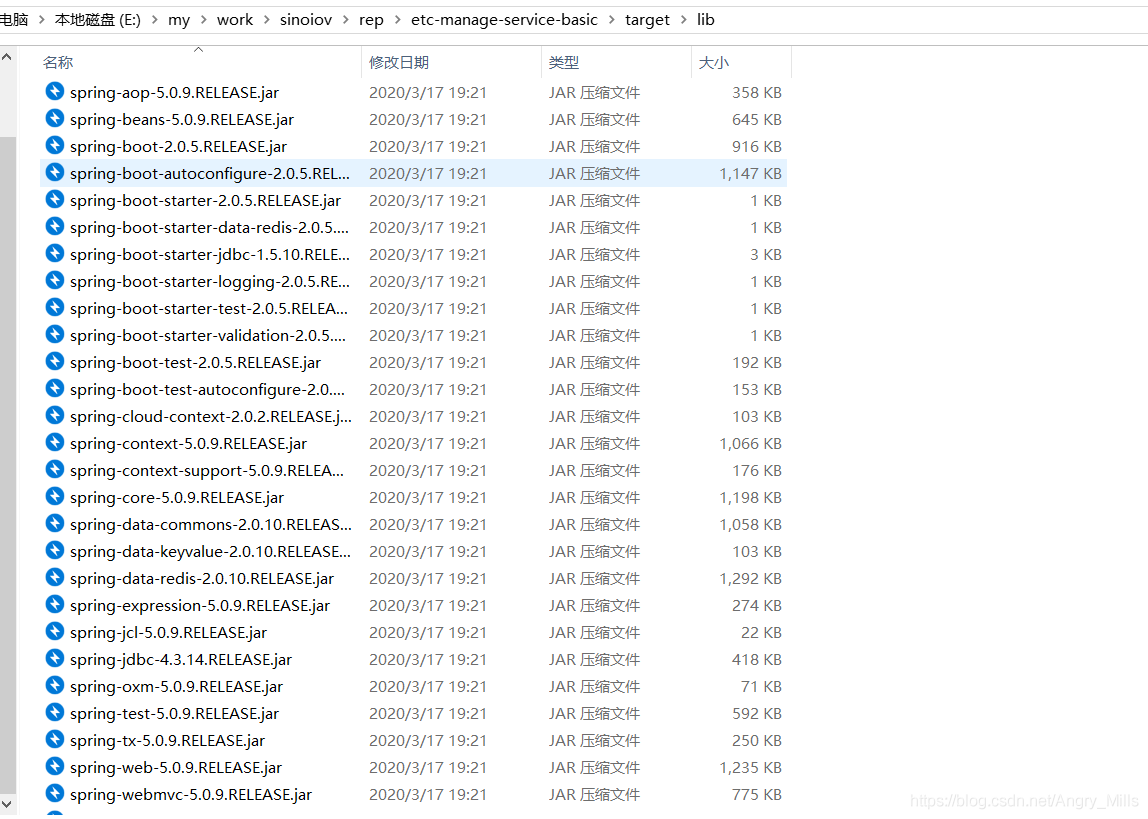Click the icon of spring-jdbc-4.3.14.RELEASE.jar
This screenshot has height=819, width=1148.
55,658
